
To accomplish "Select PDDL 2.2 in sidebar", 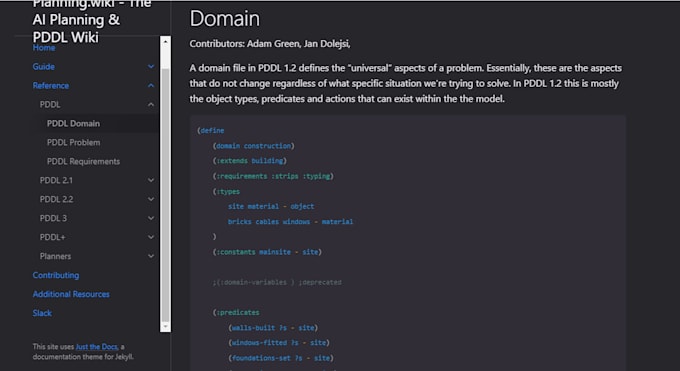I will tap(56, 199).
